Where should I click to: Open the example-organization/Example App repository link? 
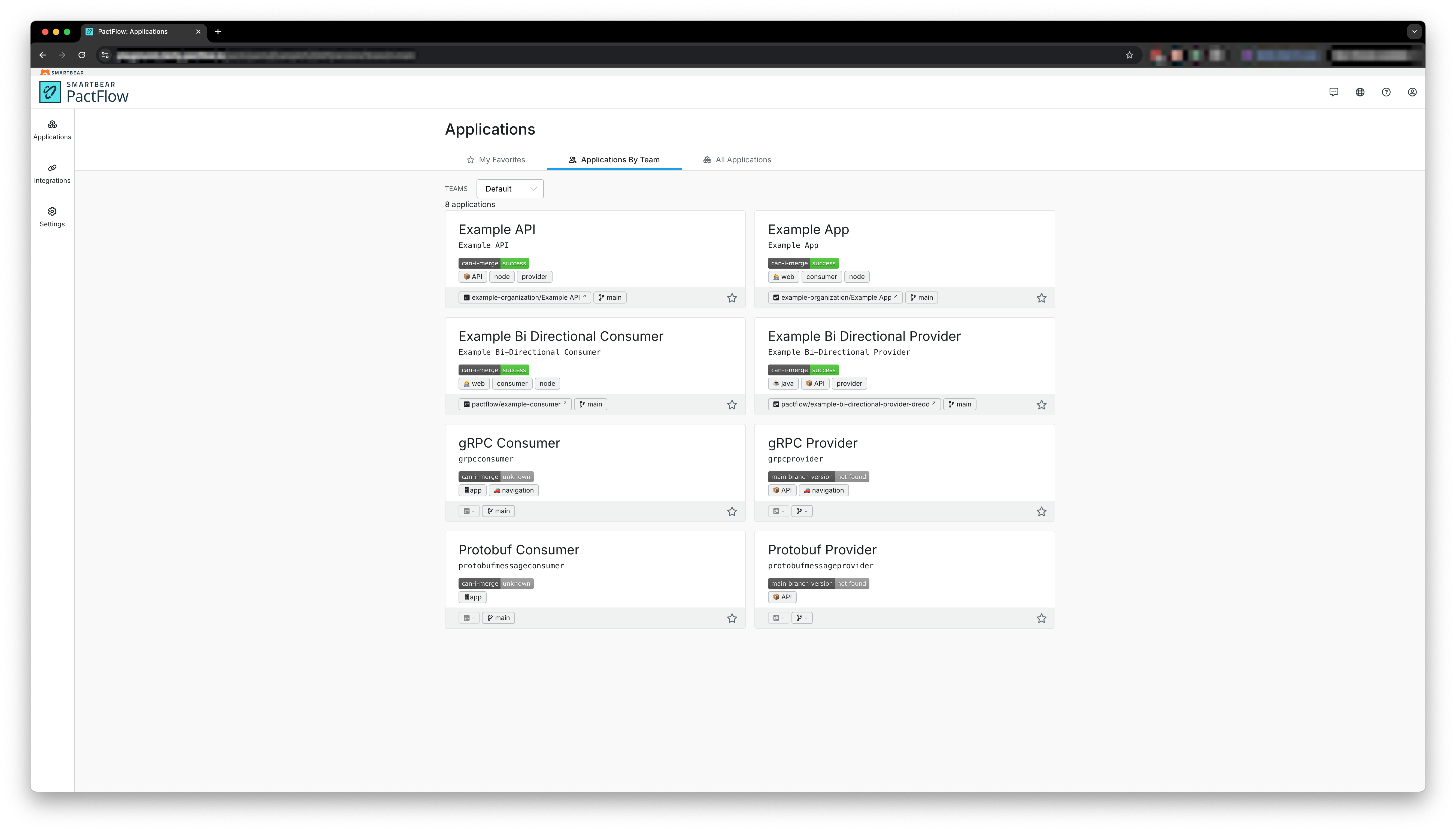coord(835,297)
